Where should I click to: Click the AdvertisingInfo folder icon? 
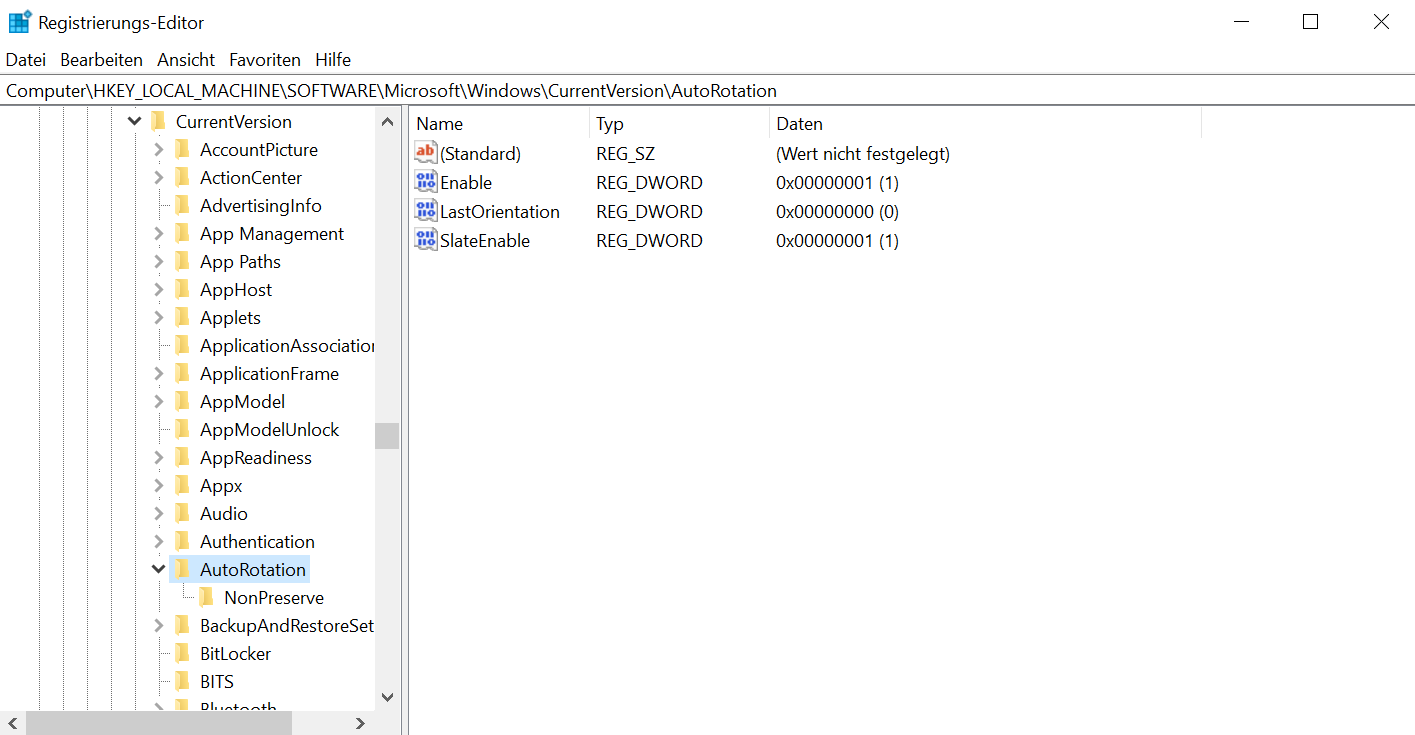tap(182, 205)
